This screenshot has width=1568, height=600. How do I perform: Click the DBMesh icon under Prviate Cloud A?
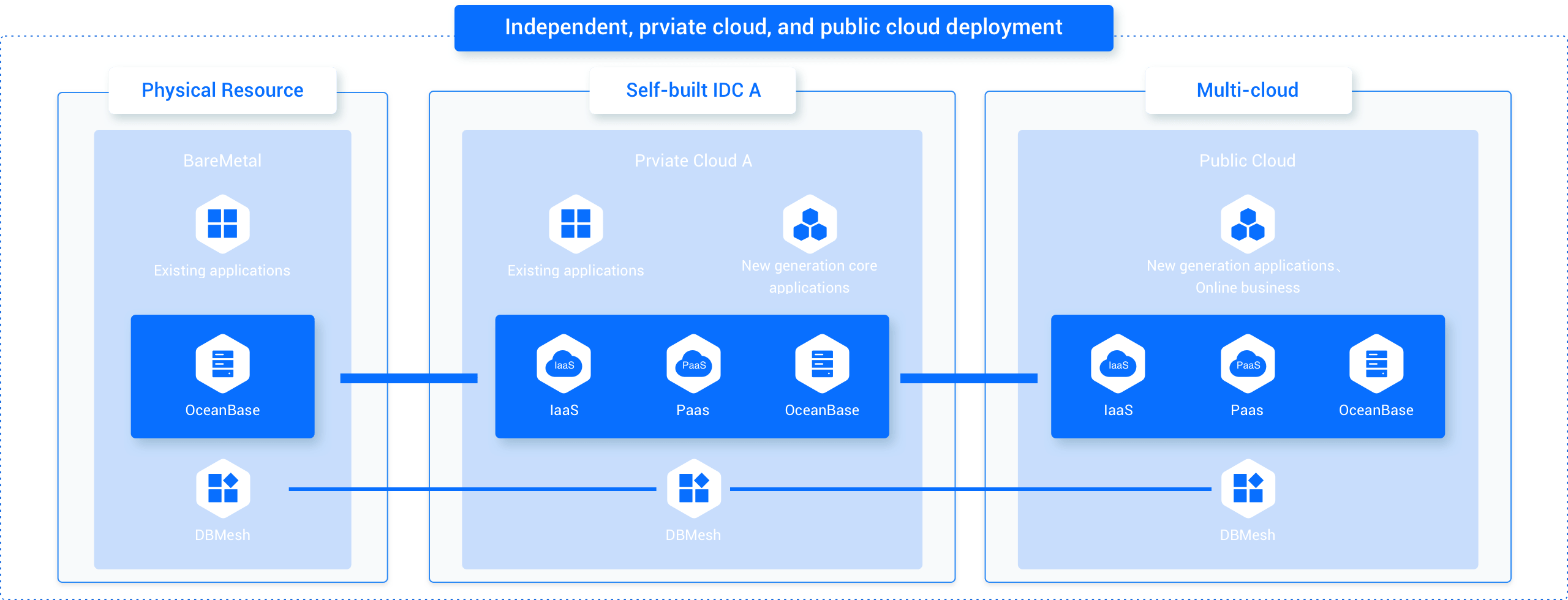694,488
